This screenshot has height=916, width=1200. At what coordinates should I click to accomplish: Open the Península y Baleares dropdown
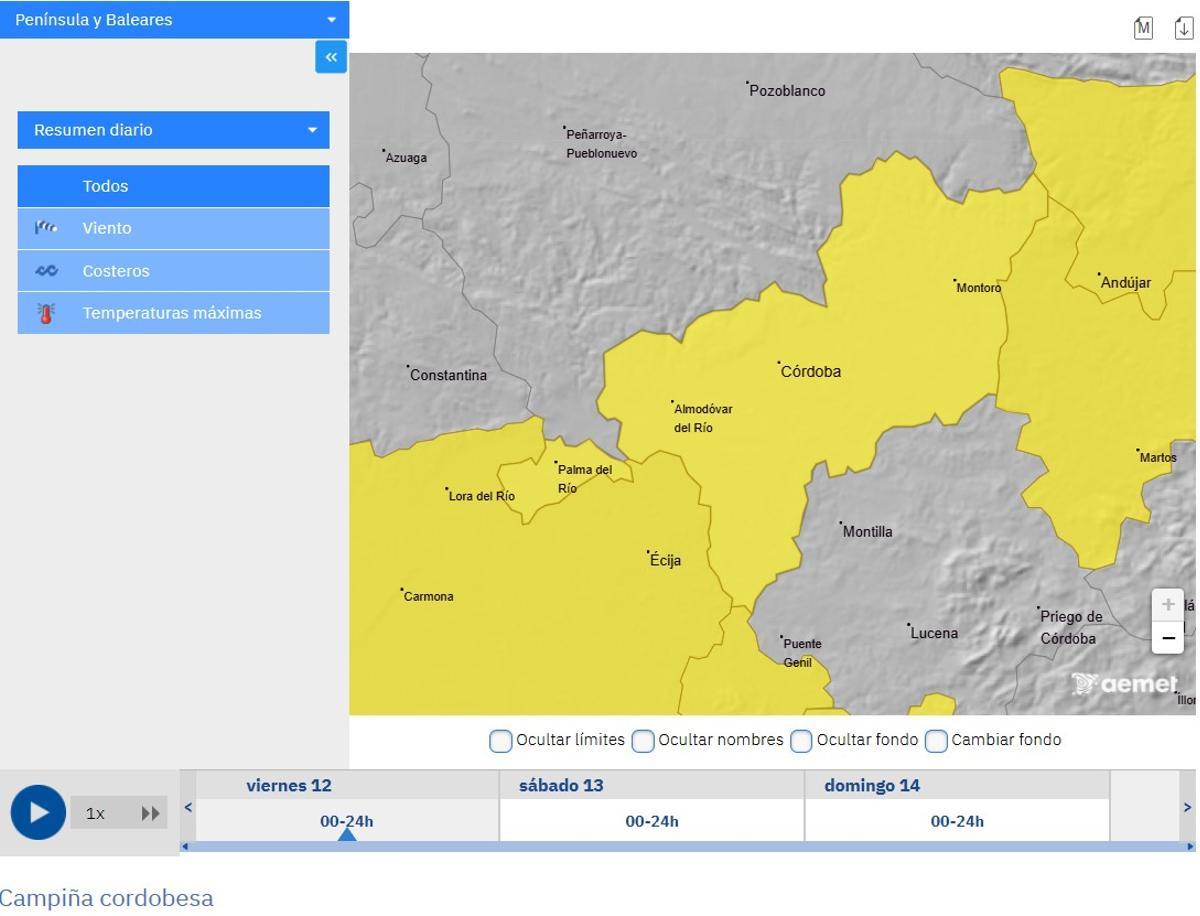(x=175, y=19)
